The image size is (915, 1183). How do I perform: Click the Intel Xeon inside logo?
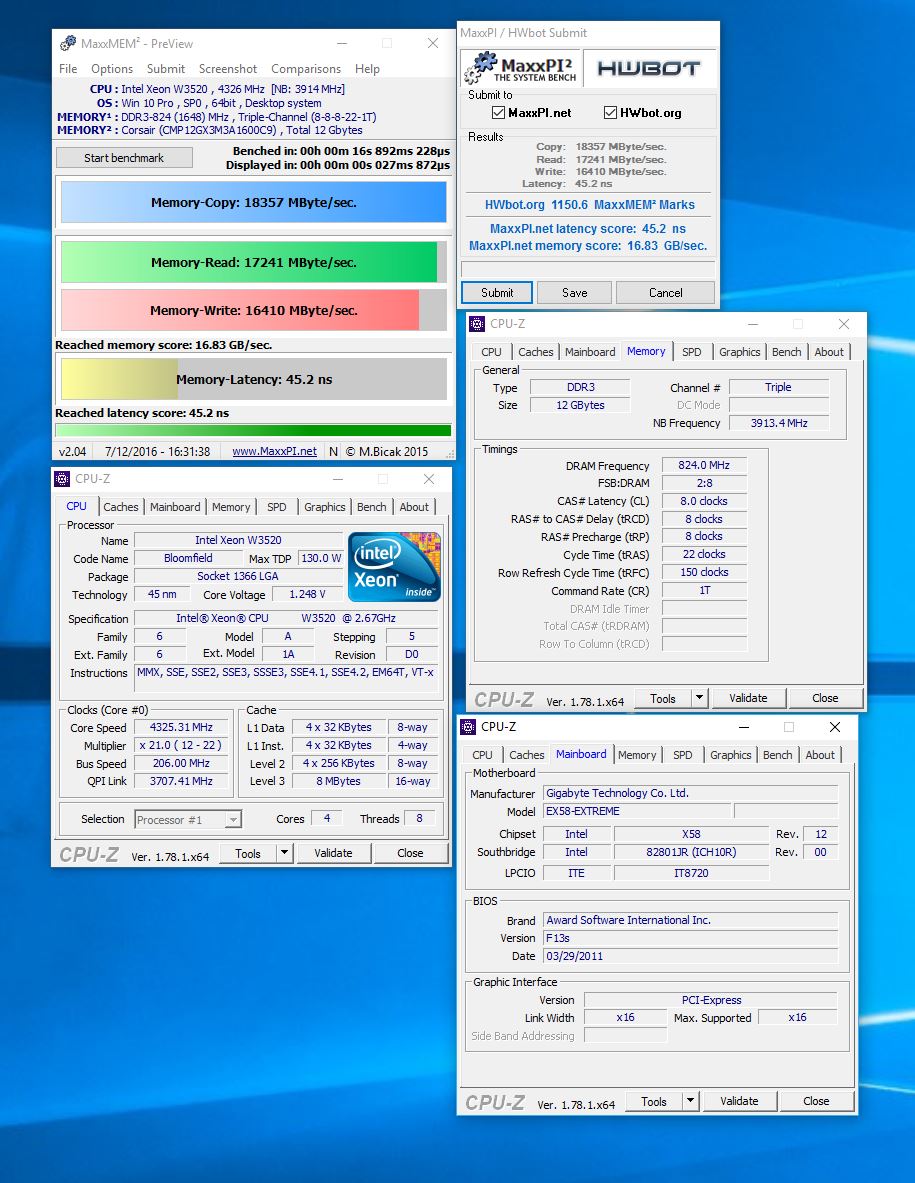tap(395, 567)
